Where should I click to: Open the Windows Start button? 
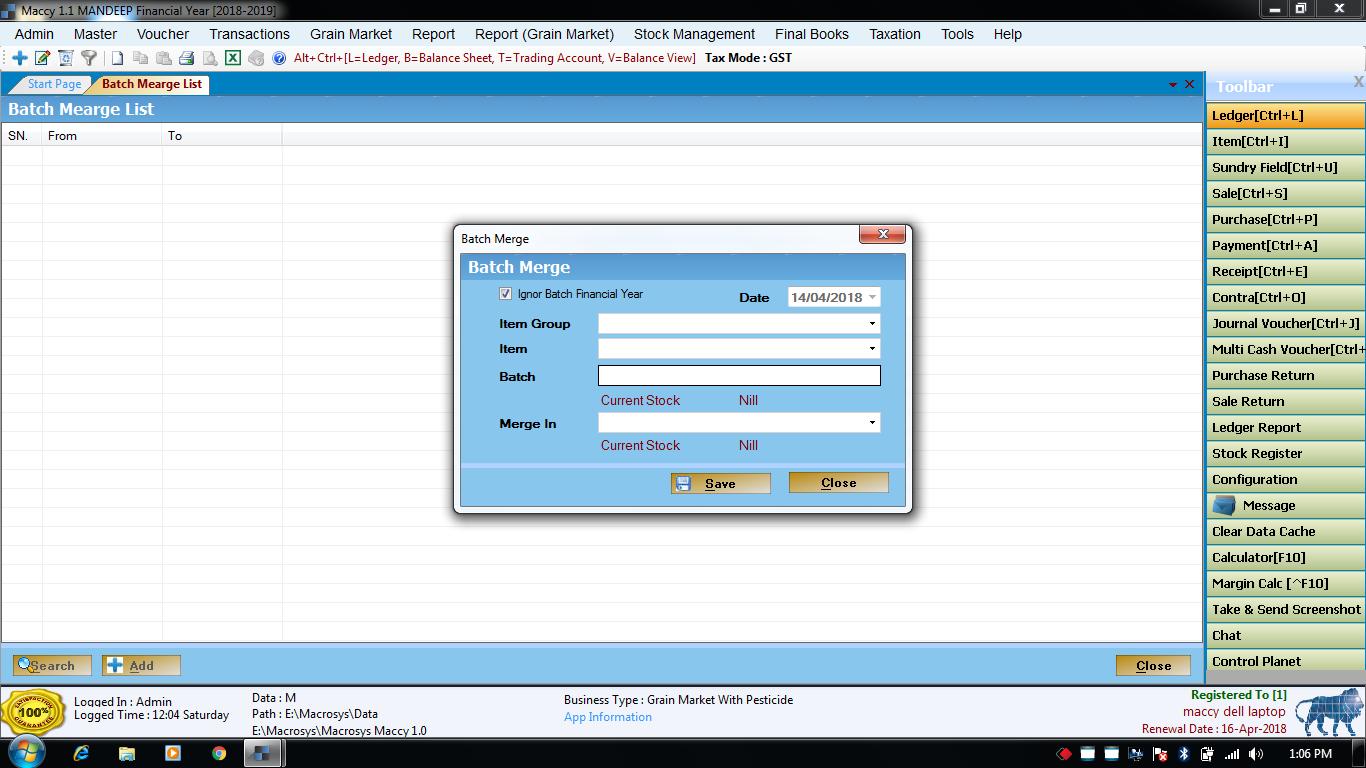[26, 753]
